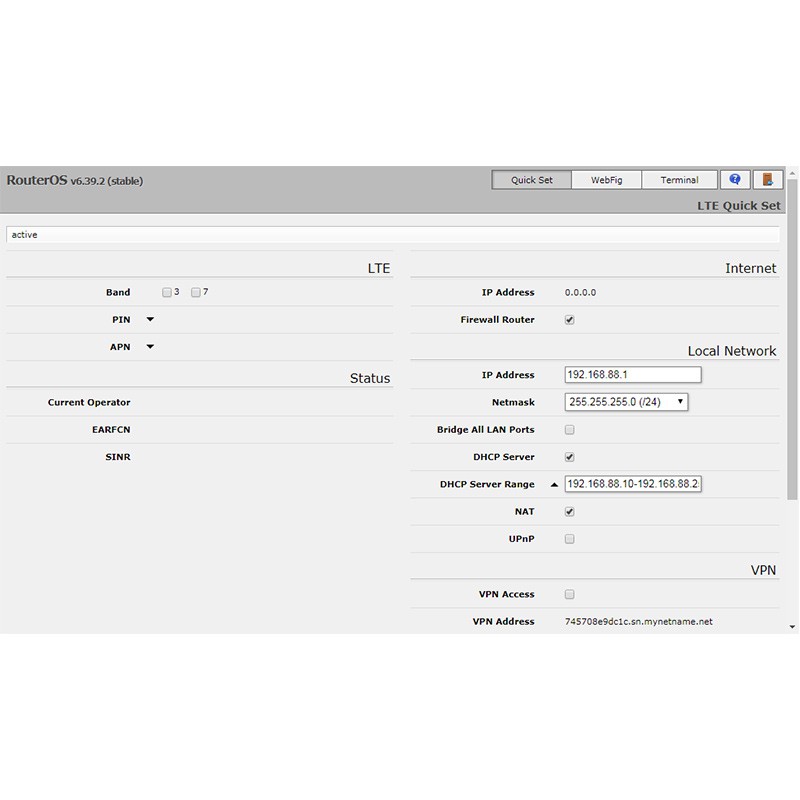Expand the APN field arrow

coord(150,347)
